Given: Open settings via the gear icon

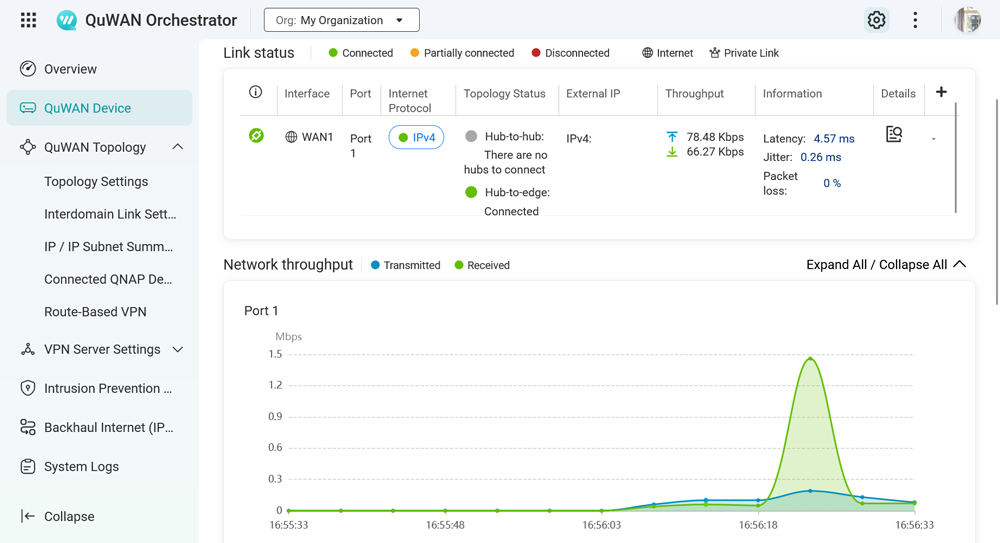Looking at the screenshot, I should pyautogui.click(x=876, y=20).
